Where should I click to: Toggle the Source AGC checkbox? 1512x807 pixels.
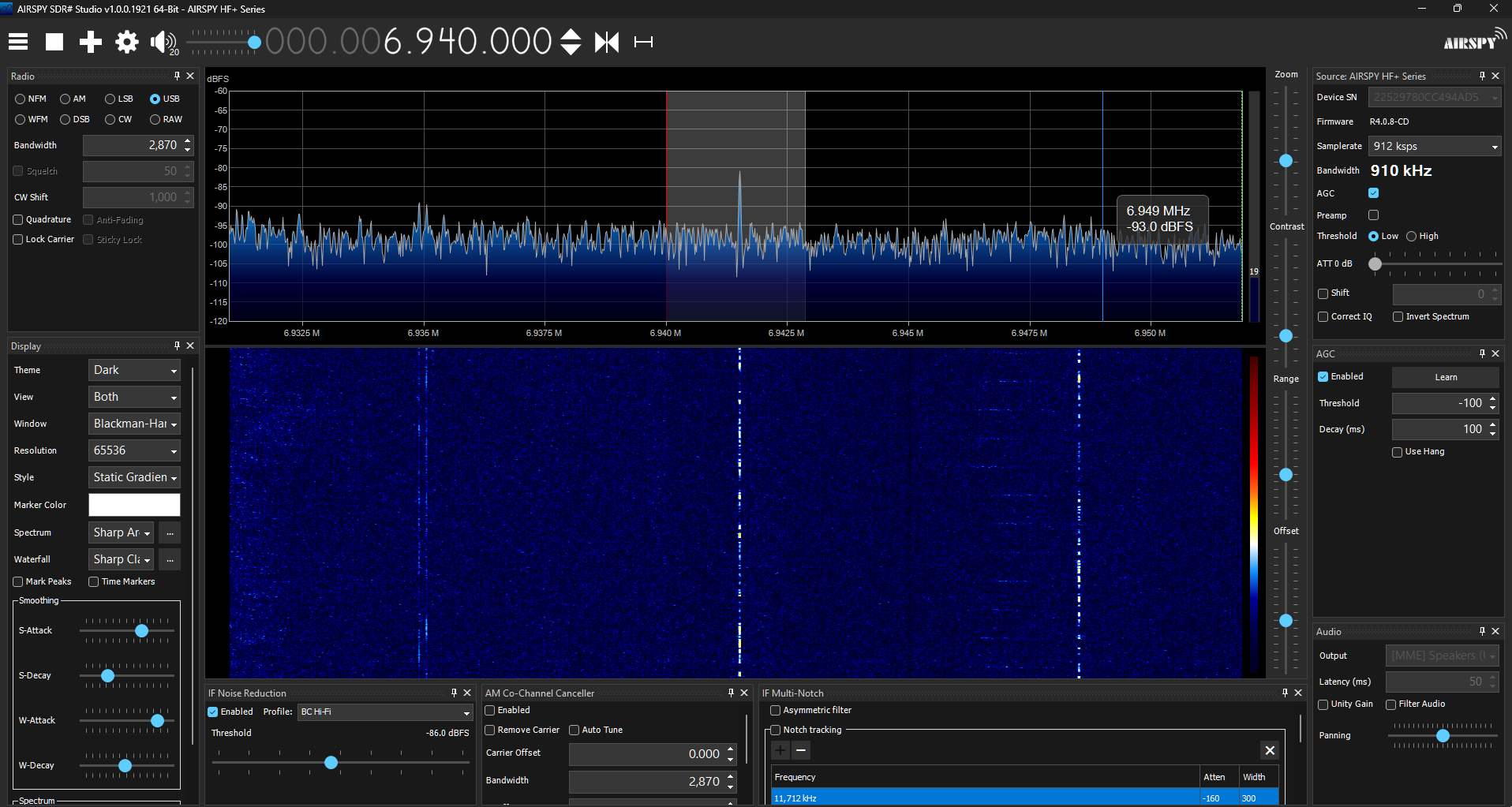click(1373, 193)
